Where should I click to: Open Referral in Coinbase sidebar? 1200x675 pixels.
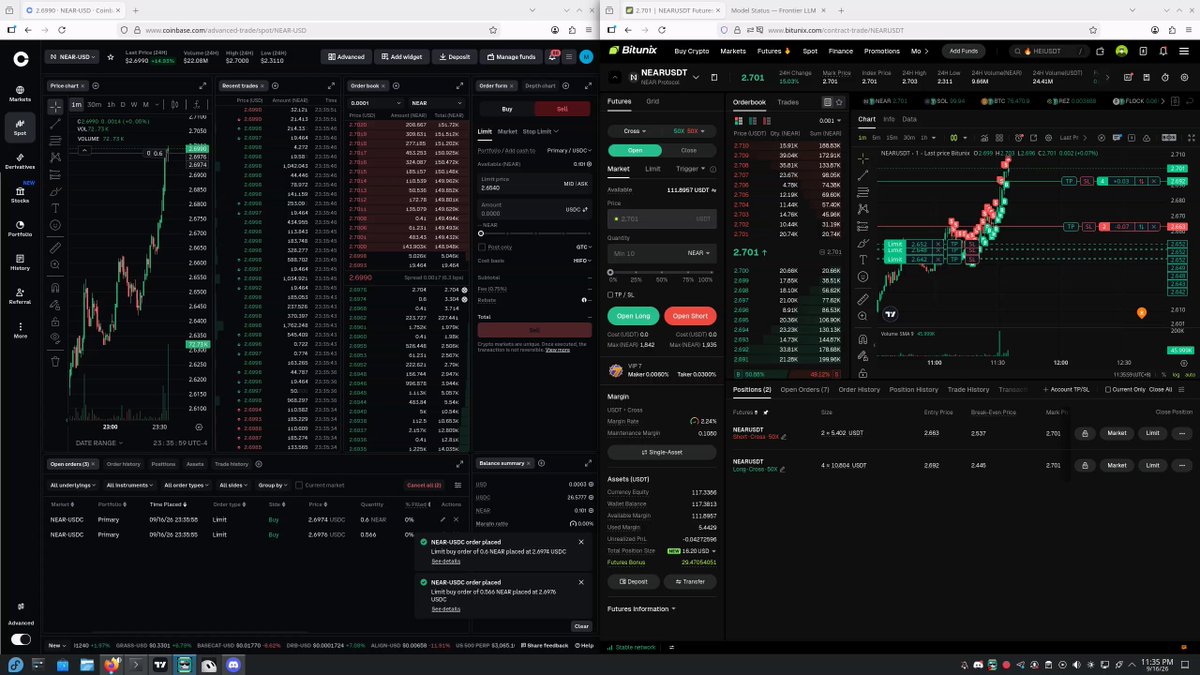coord(20,295)
